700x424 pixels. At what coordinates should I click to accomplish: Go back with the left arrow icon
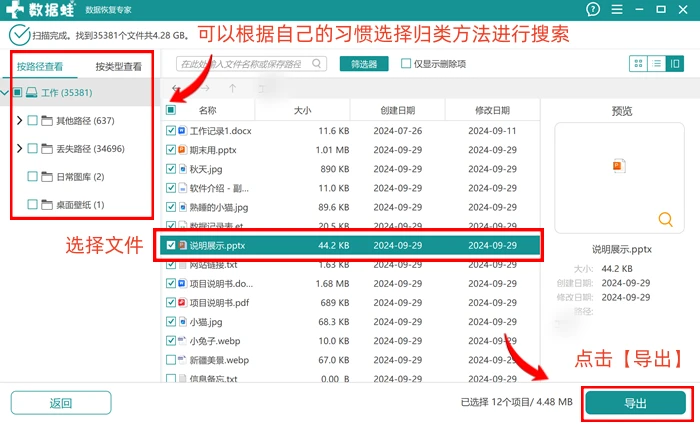coord(176,88)
